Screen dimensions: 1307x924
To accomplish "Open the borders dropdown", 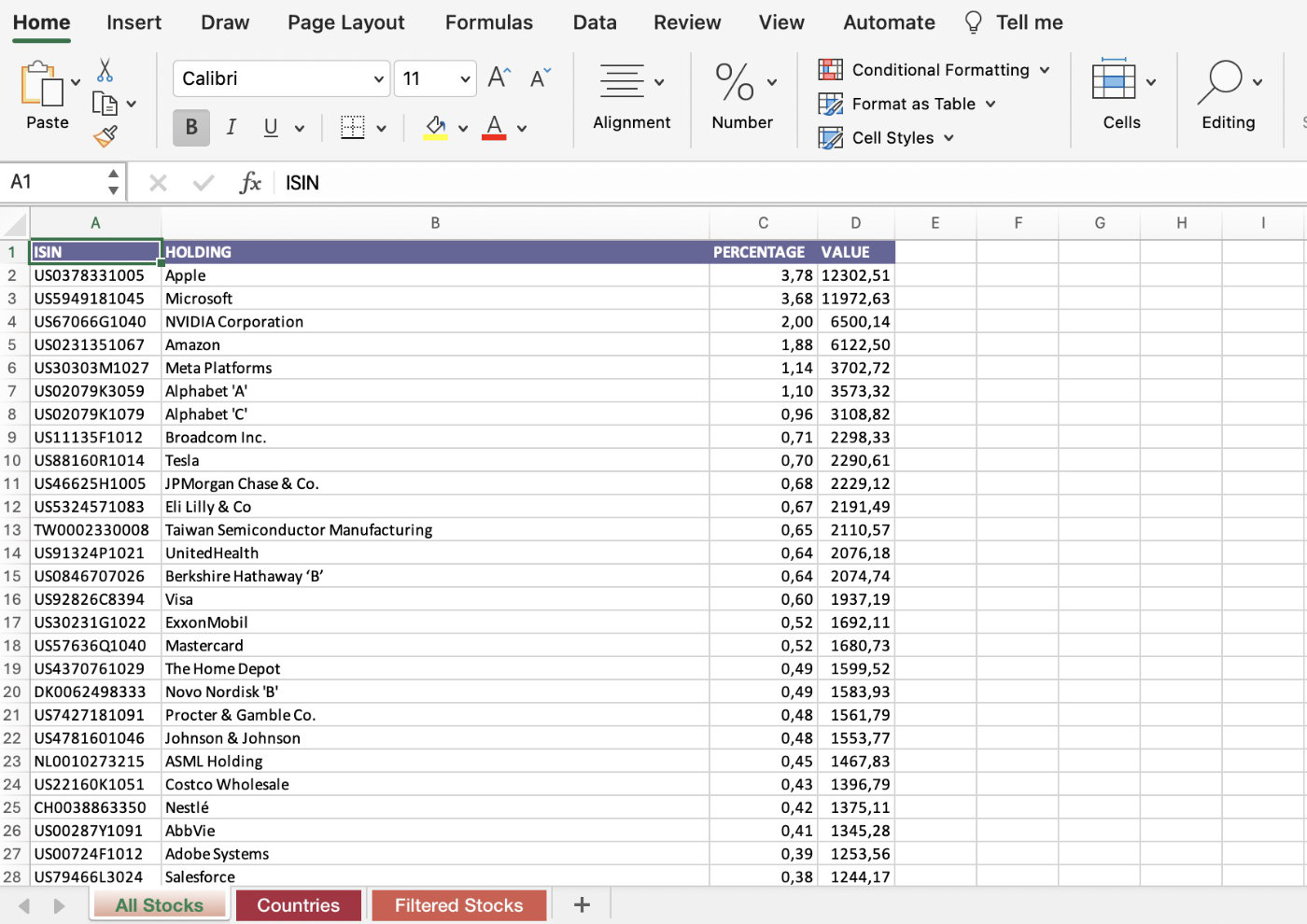I will (x=382, y=128).
